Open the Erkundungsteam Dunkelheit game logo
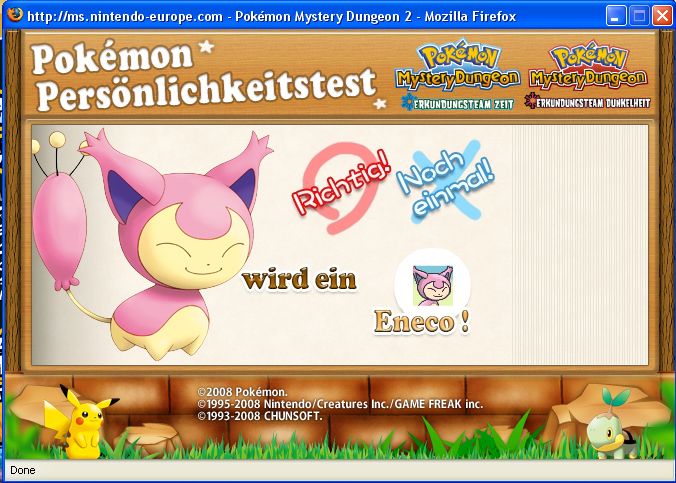Screen dimensions: 676x483 point(588,75)
